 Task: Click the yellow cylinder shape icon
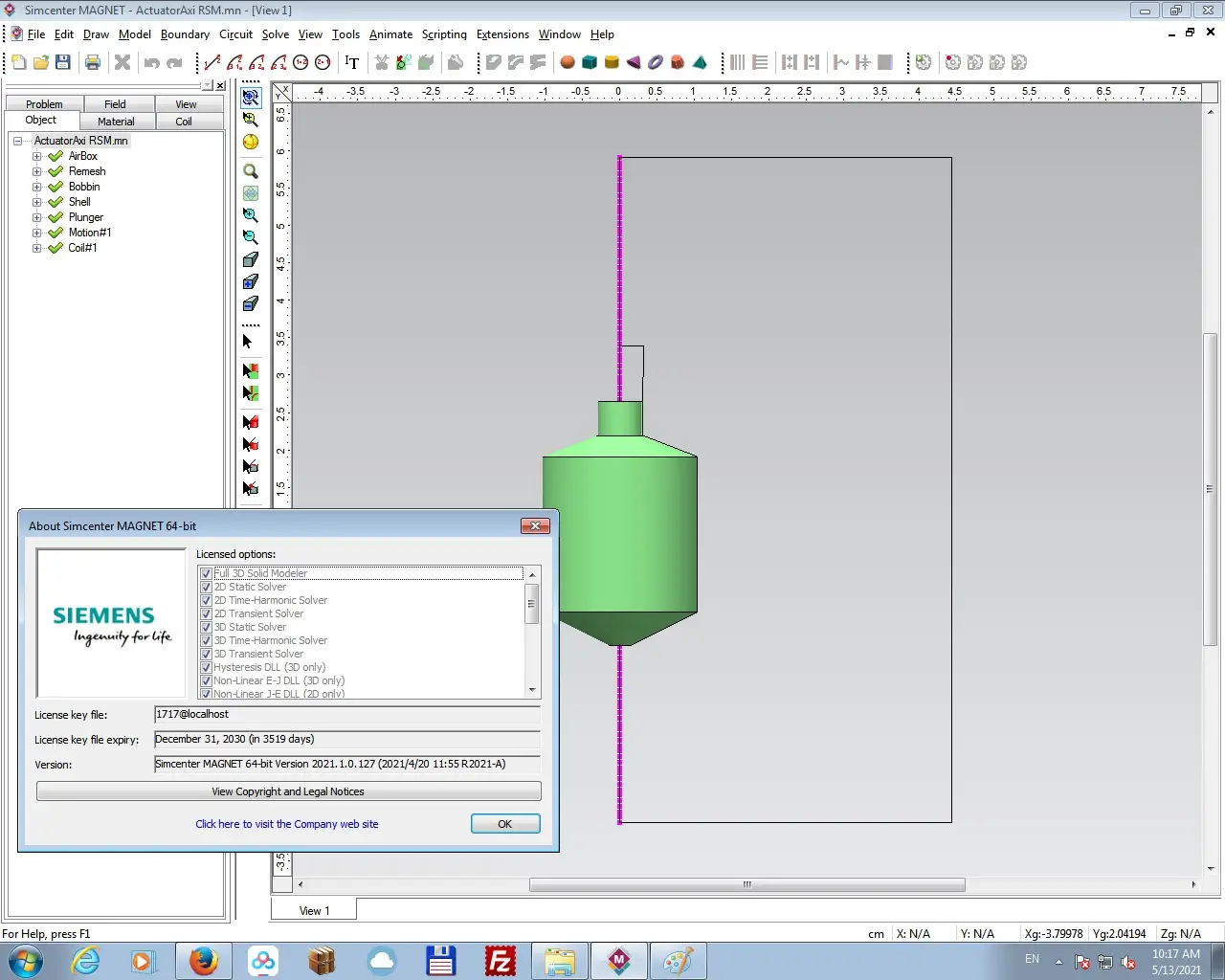(x=612, y=62)
